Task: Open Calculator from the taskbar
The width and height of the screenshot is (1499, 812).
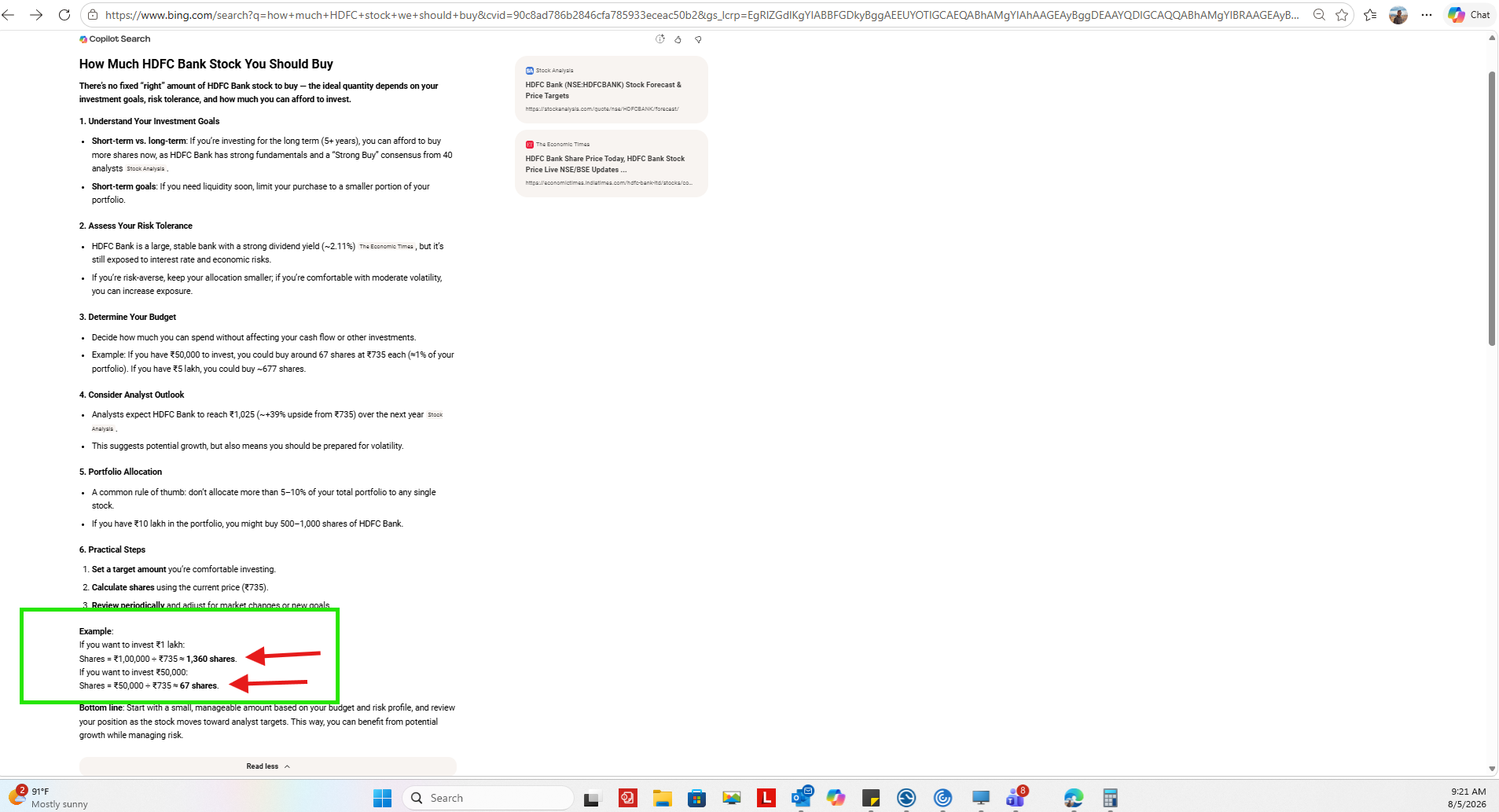Action: [1110, 798]
